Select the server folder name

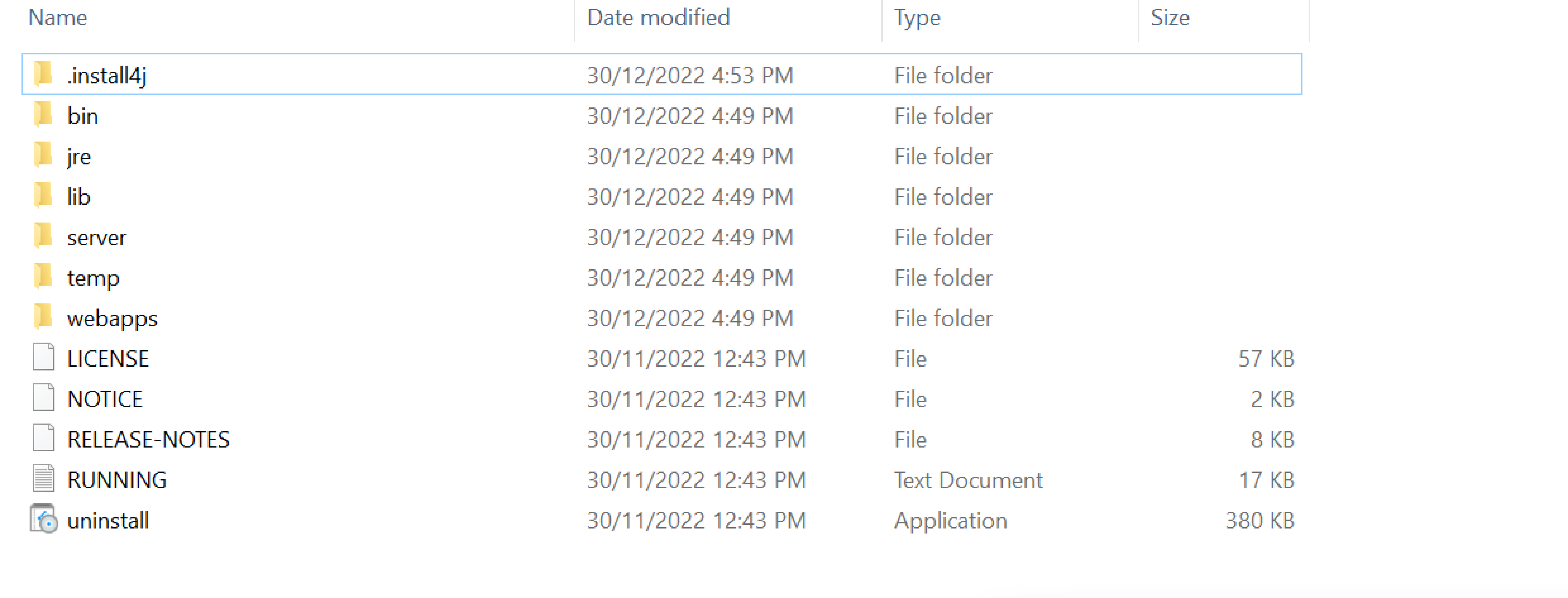pos(96,237)
